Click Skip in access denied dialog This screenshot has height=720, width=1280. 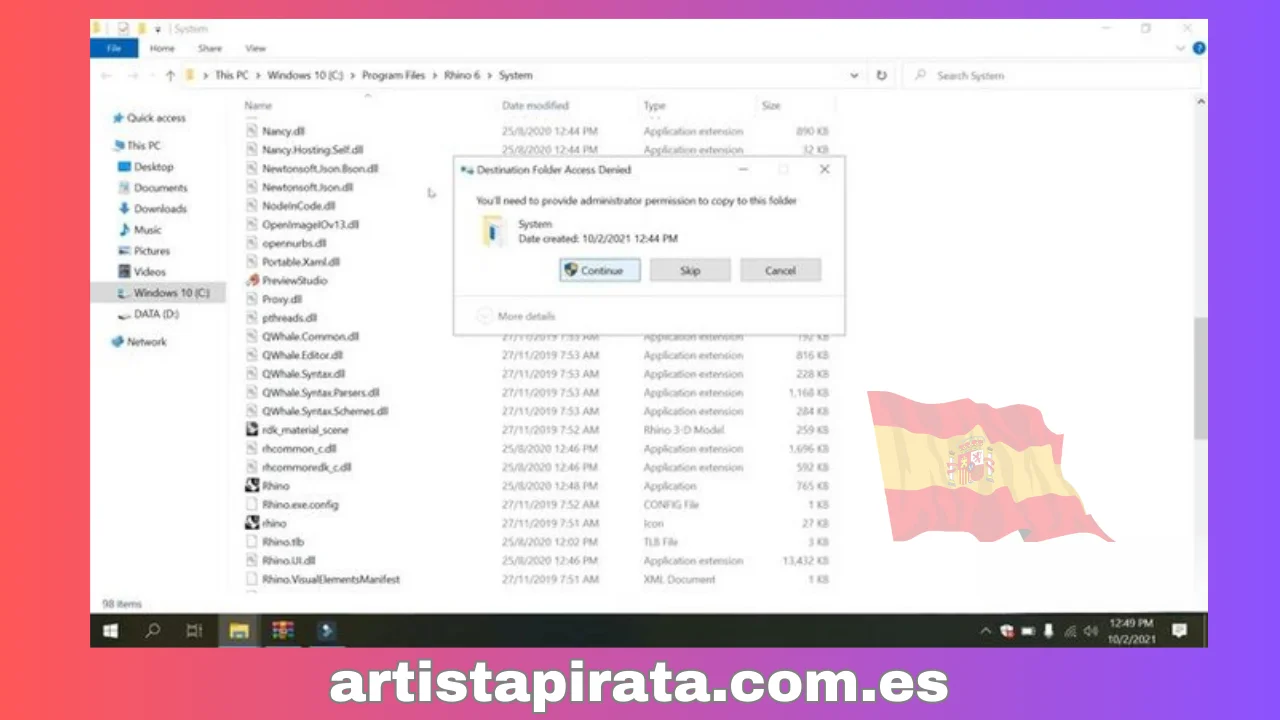coord(690,270)
